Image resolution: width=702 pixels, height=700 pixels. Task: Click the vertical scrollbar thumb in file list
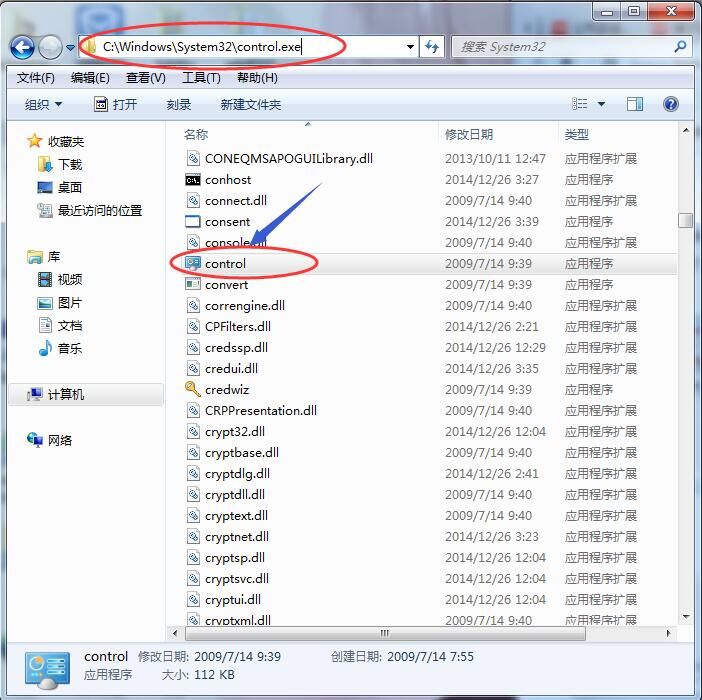click(685, 221)
